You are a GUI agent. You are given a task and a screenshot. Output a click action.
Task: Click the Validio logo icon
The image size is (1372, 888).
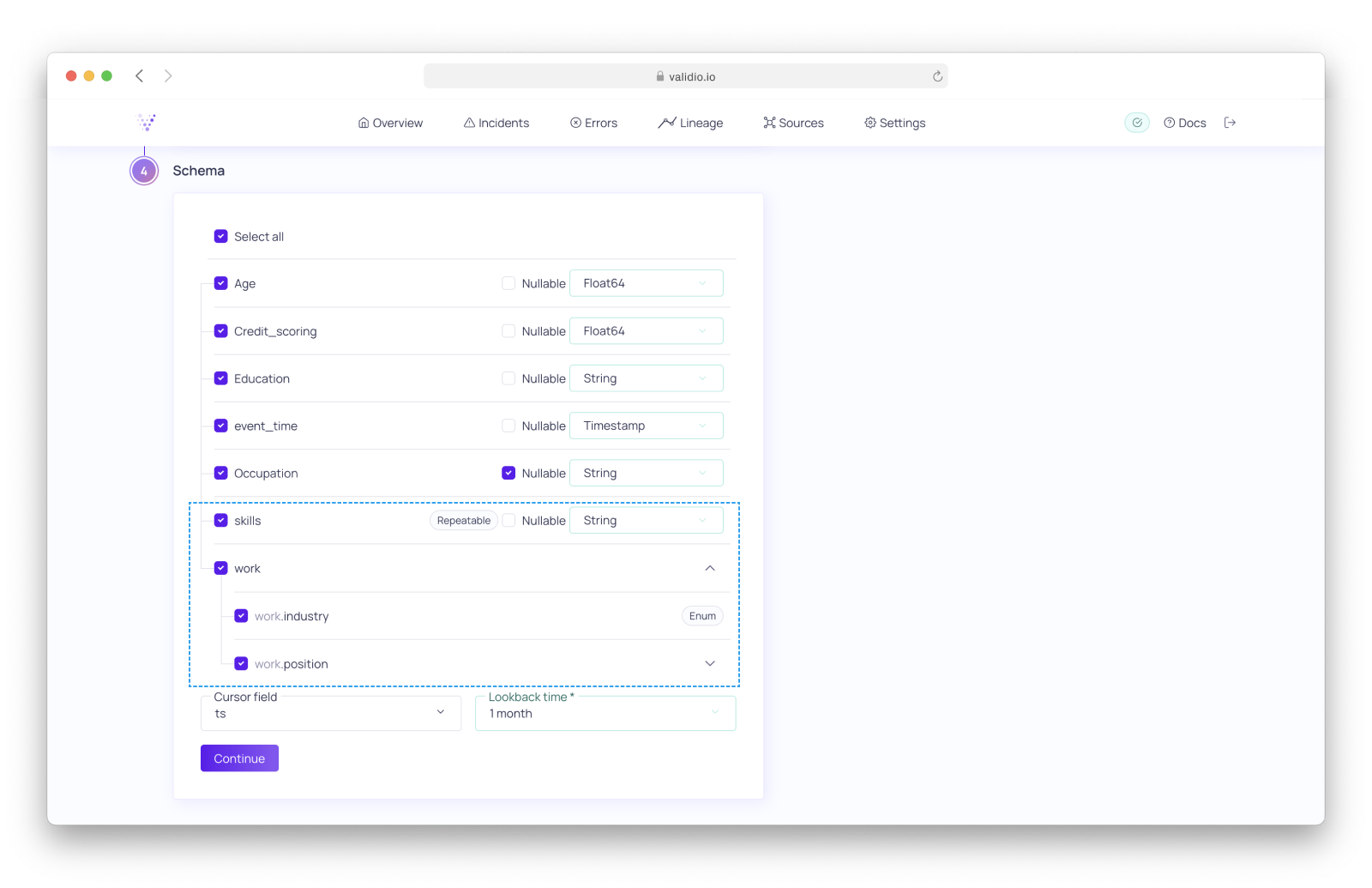[147, 123]
